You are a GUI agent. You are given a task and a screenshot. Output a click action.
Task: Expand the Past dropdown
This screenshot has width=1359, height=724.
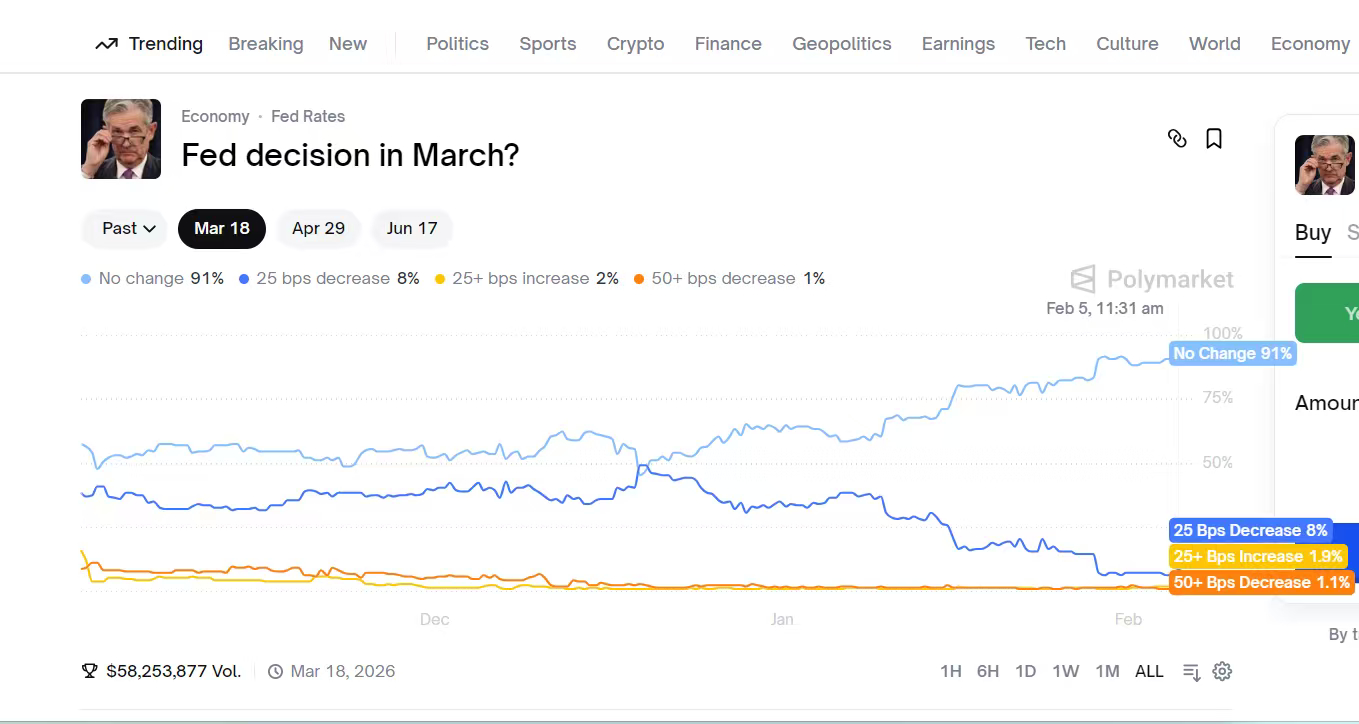(x=129, y=228)
